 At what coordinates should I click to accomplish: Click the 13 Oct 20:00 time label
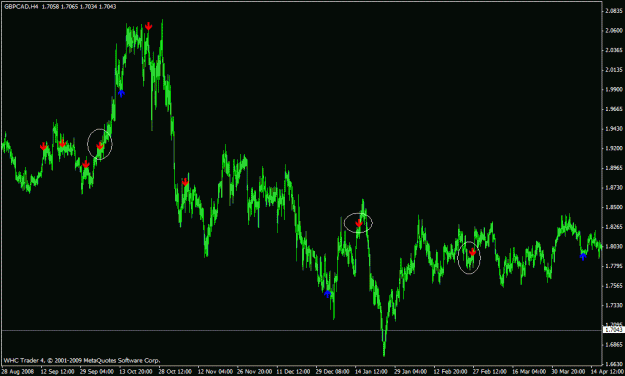pyautogui.click(x=136, y=372)
